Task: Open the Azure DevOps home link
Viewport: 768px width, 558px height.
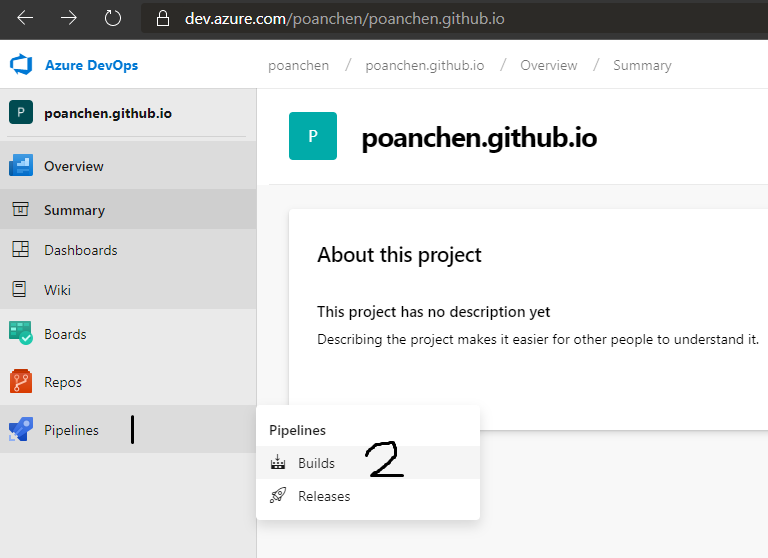Action: tap(92, 65)
